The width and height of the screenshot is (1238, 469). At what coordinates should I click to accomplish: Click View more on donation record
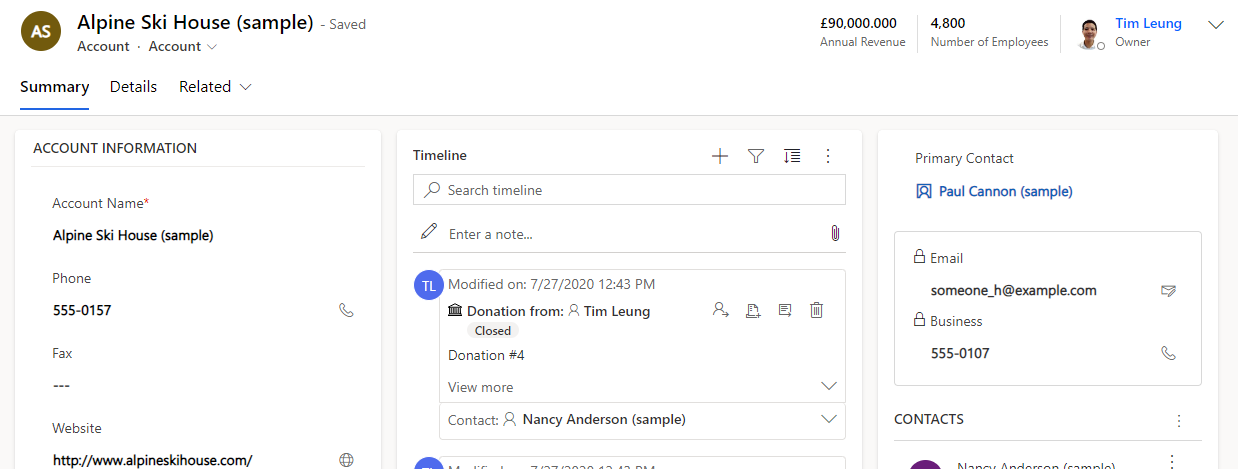point(481,387)
